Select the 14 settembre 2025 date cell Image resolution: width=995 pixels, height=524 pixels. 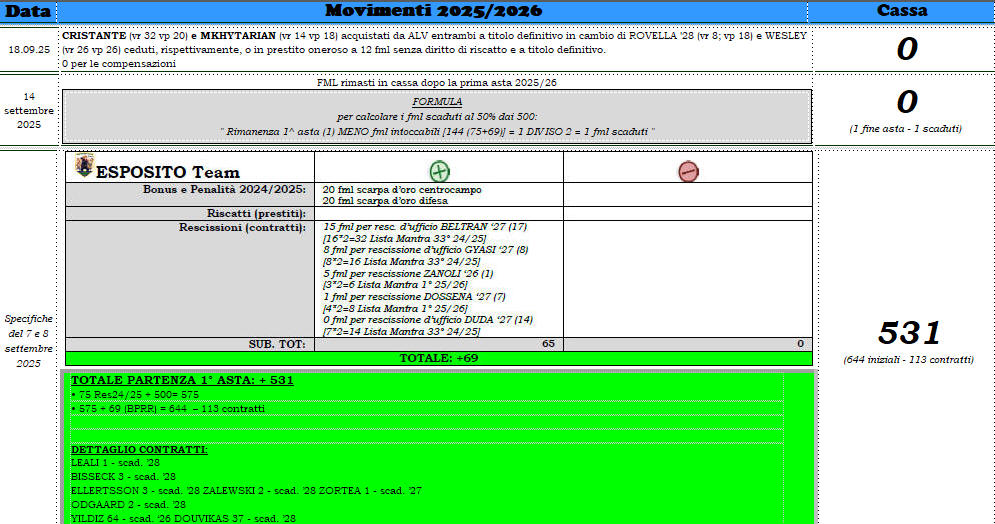tap(28, 110)
